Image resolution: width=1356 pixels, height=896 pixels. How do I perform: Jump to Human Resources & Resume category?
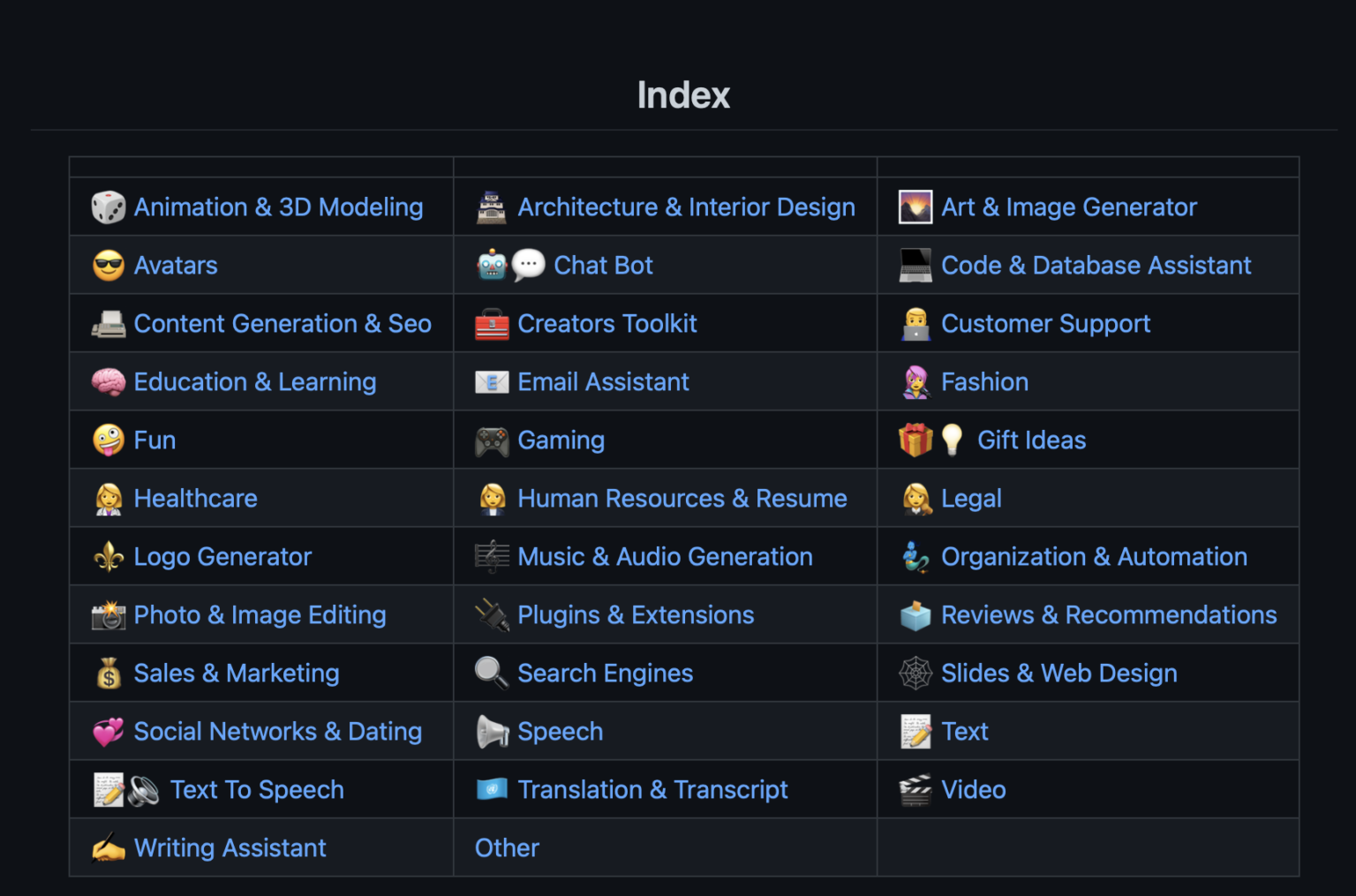[x=682, y=499]
